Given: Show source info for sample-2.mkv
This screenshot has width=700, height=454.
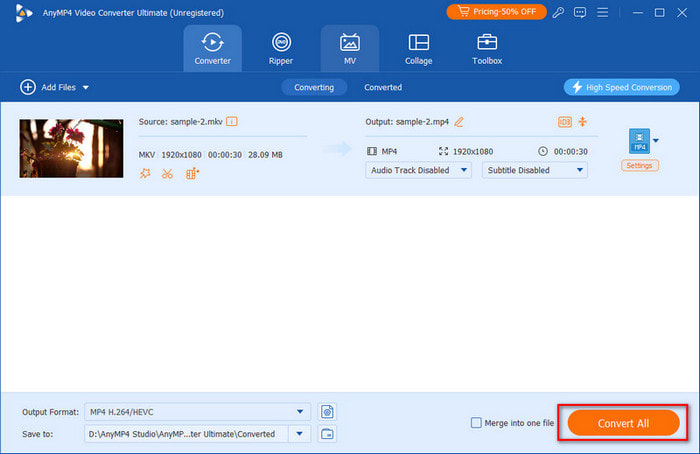Looking at the screenshot, I should pyautogui.click(x=232, y=121).
